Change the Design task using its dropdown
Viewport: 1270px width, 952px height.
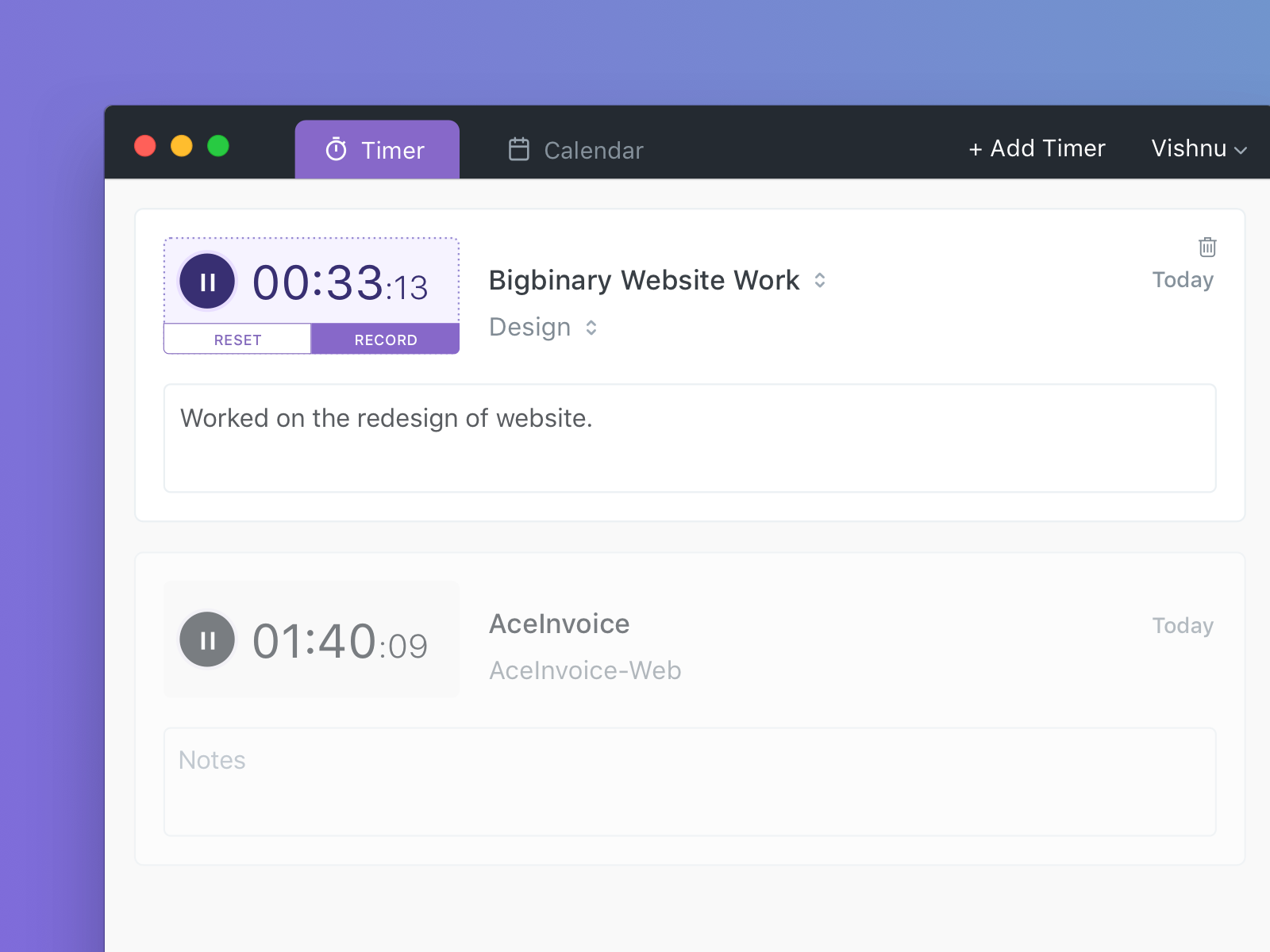591,328
